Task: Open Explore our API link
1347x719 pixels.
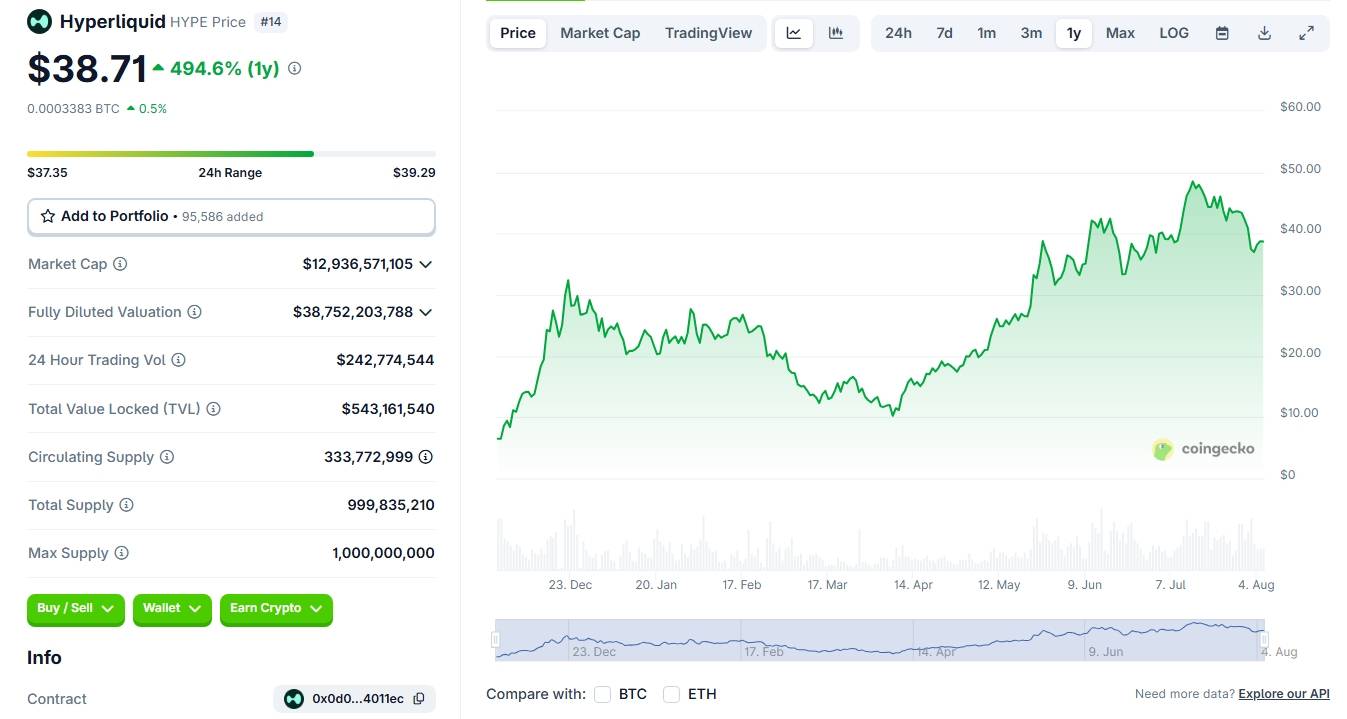Action: [1284, 694]
